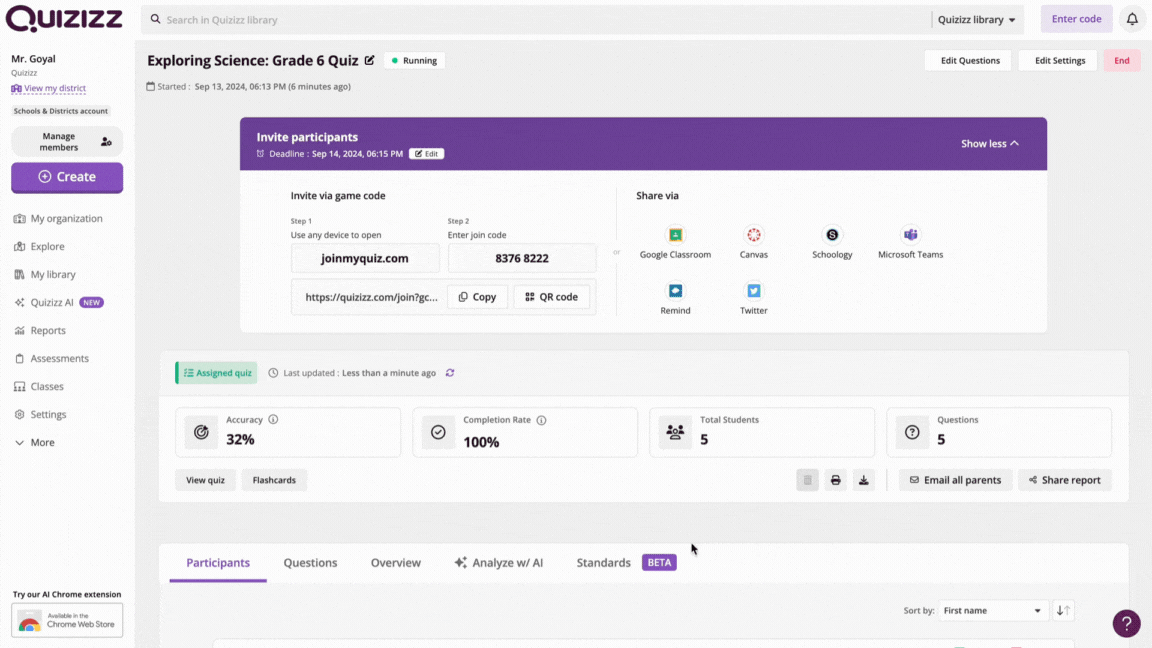Click the Enter code button

click(x=1076, y=19)
